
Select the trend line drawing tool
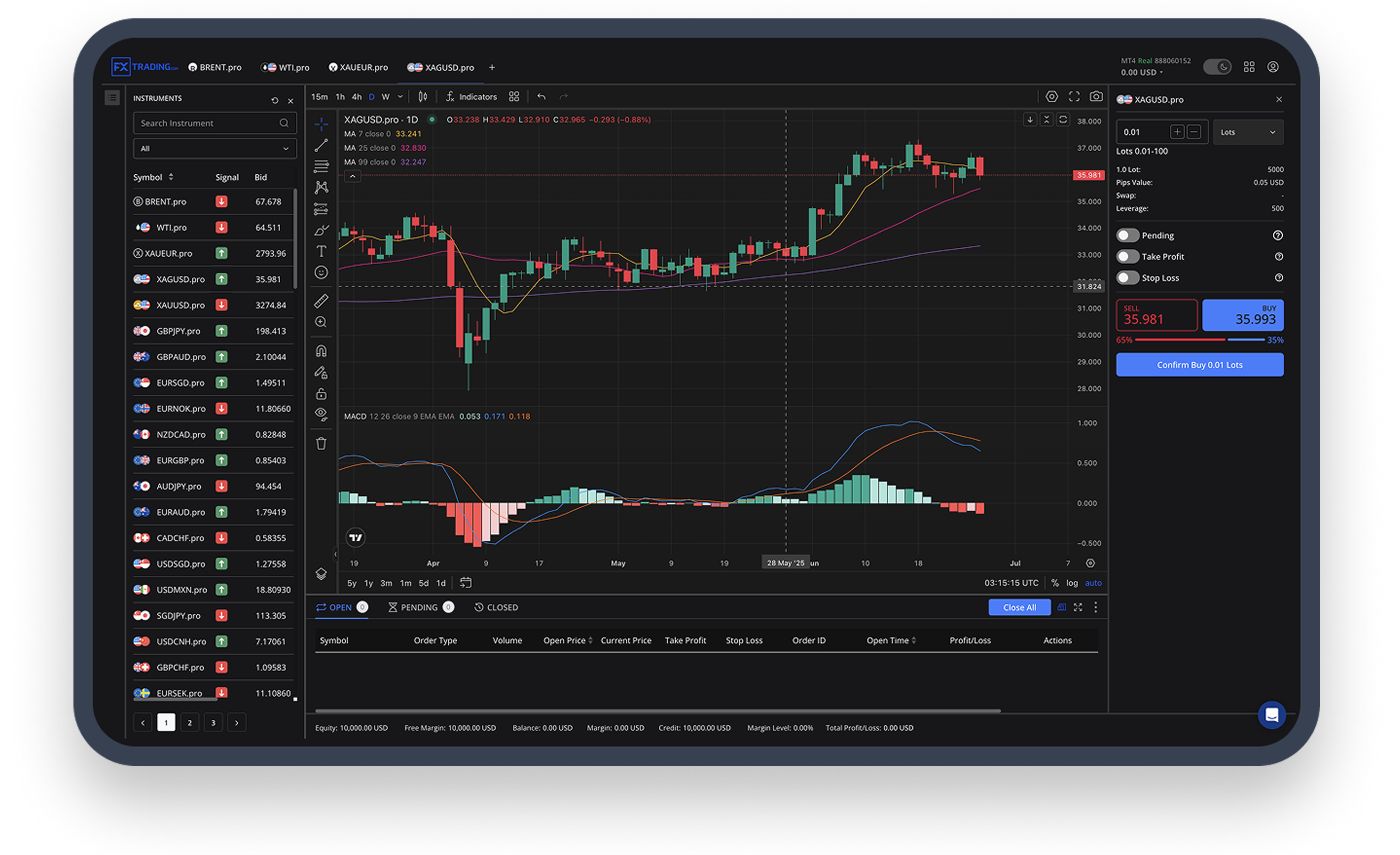[322, 145]
